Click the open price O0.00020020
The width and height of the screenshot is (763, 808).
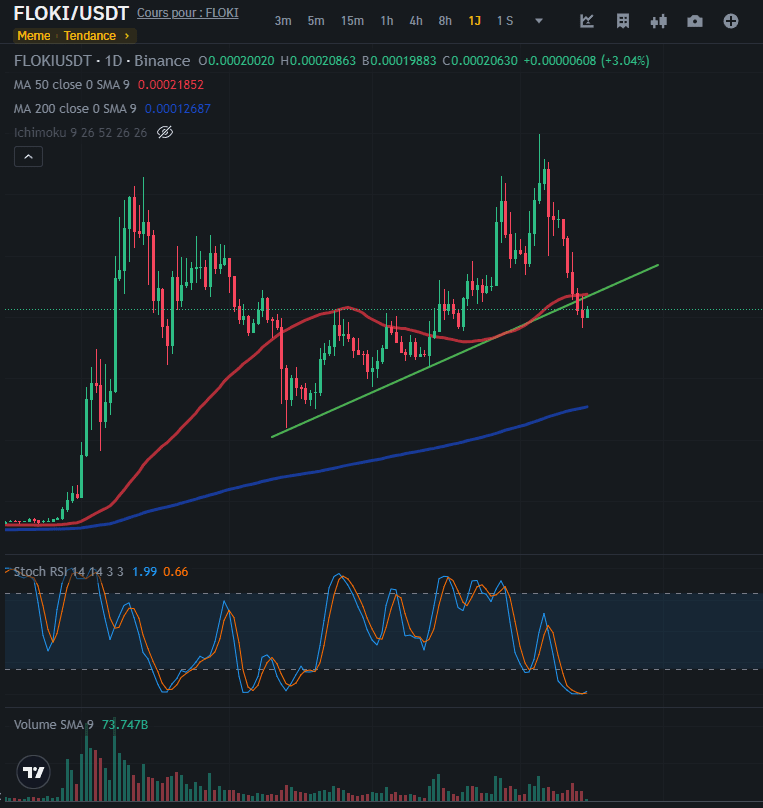[x=236, y=61]
